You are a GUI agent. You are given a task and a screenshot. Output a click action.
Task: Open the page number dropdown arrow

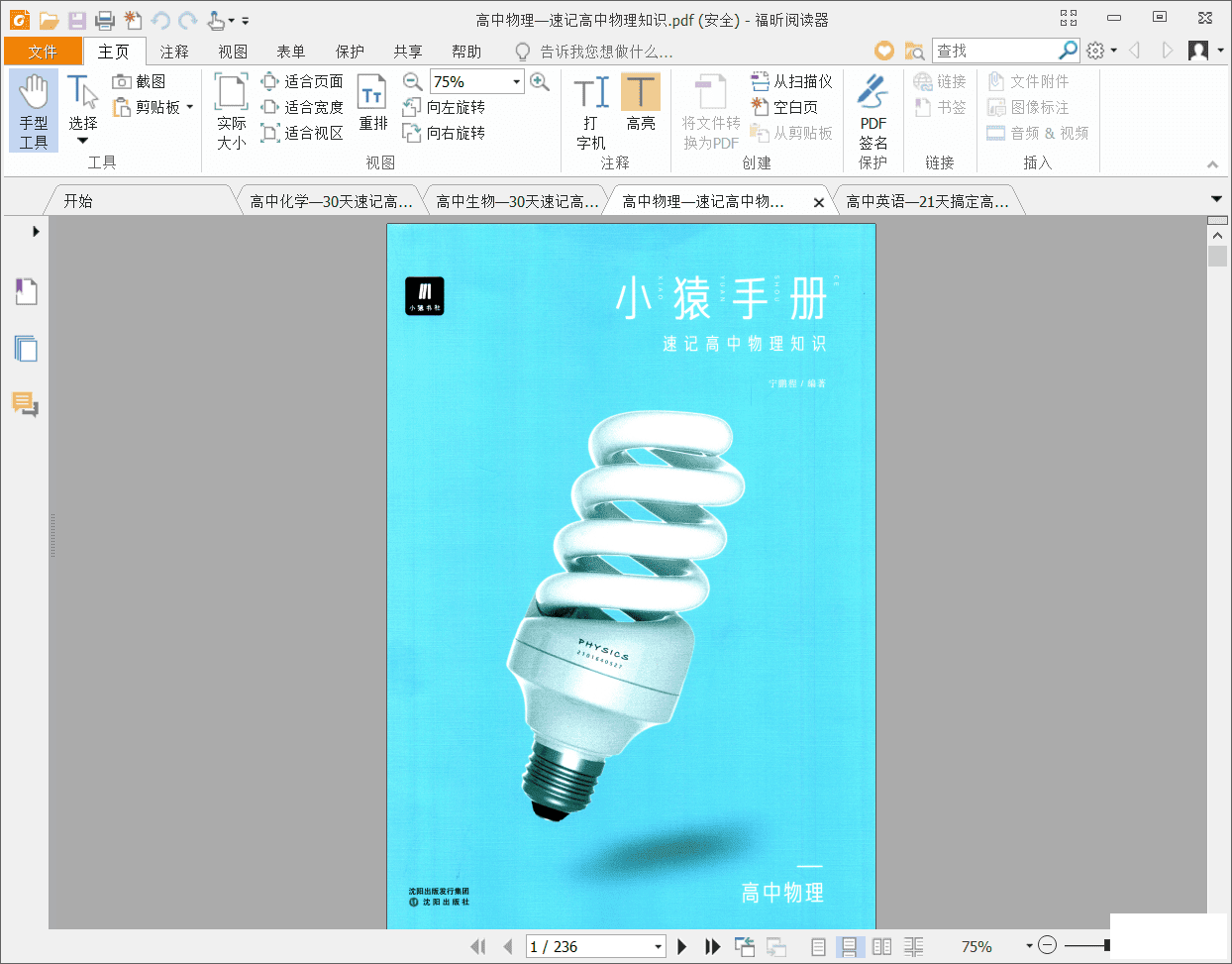click(658, 947)
